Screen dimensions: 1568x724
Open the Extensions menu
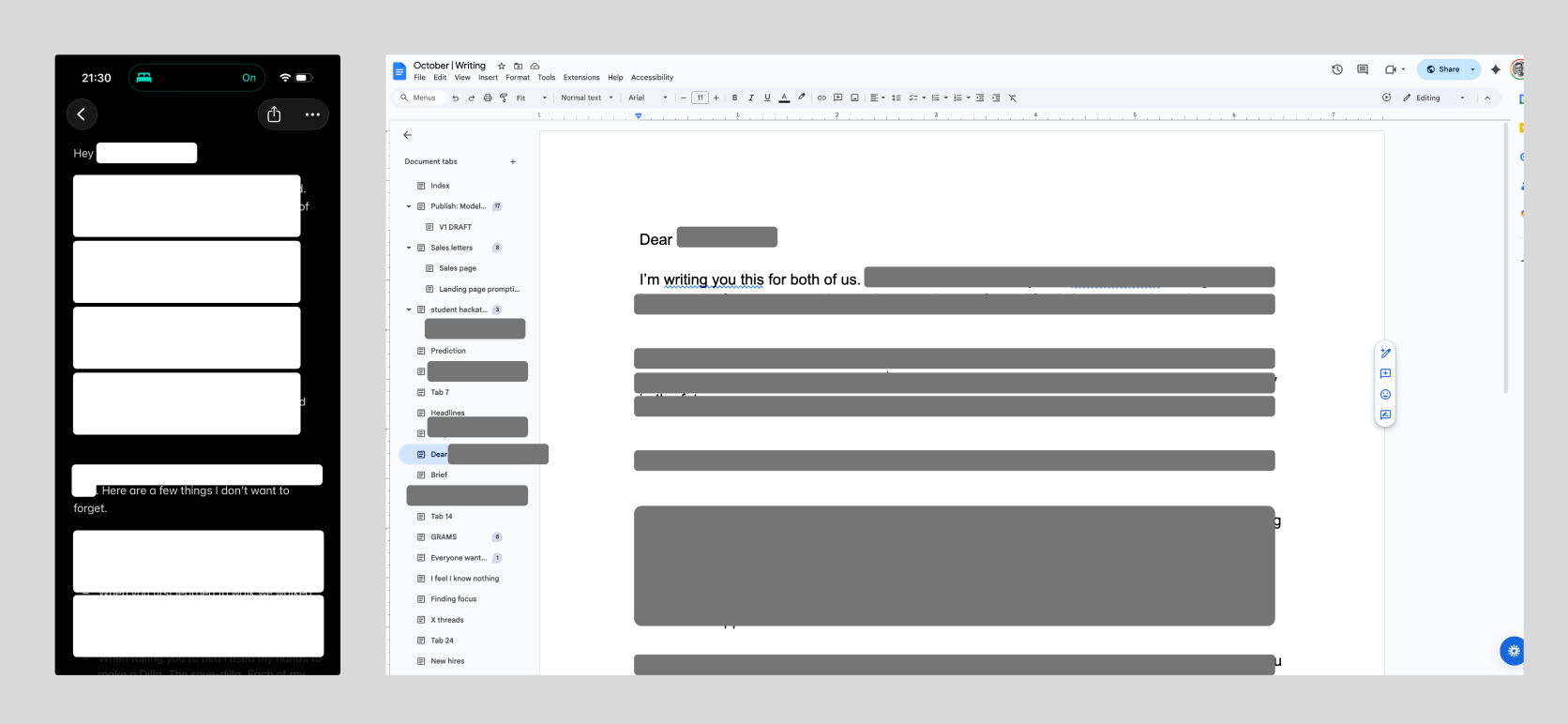581,78
